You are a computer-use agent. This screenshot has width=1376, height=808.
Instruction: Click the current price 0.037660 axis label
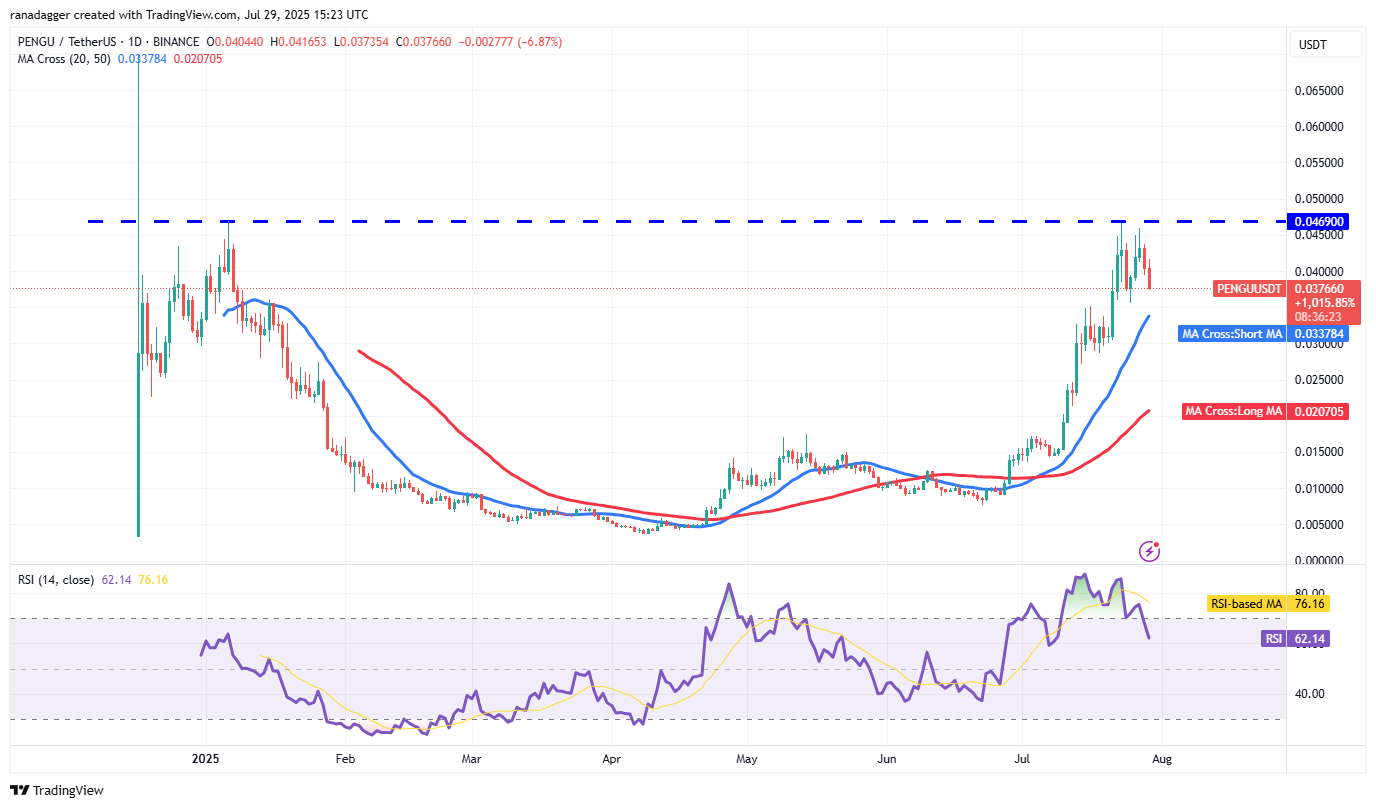[1318, 289]
